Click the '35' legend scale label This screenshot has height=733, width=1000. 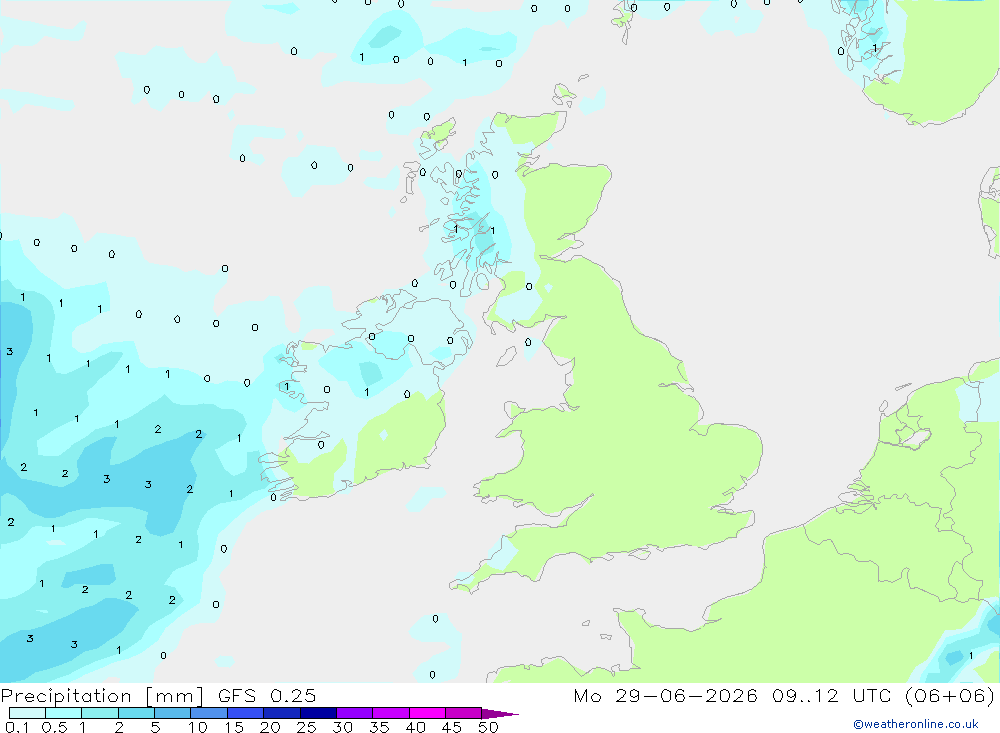(x=379, y=727)
